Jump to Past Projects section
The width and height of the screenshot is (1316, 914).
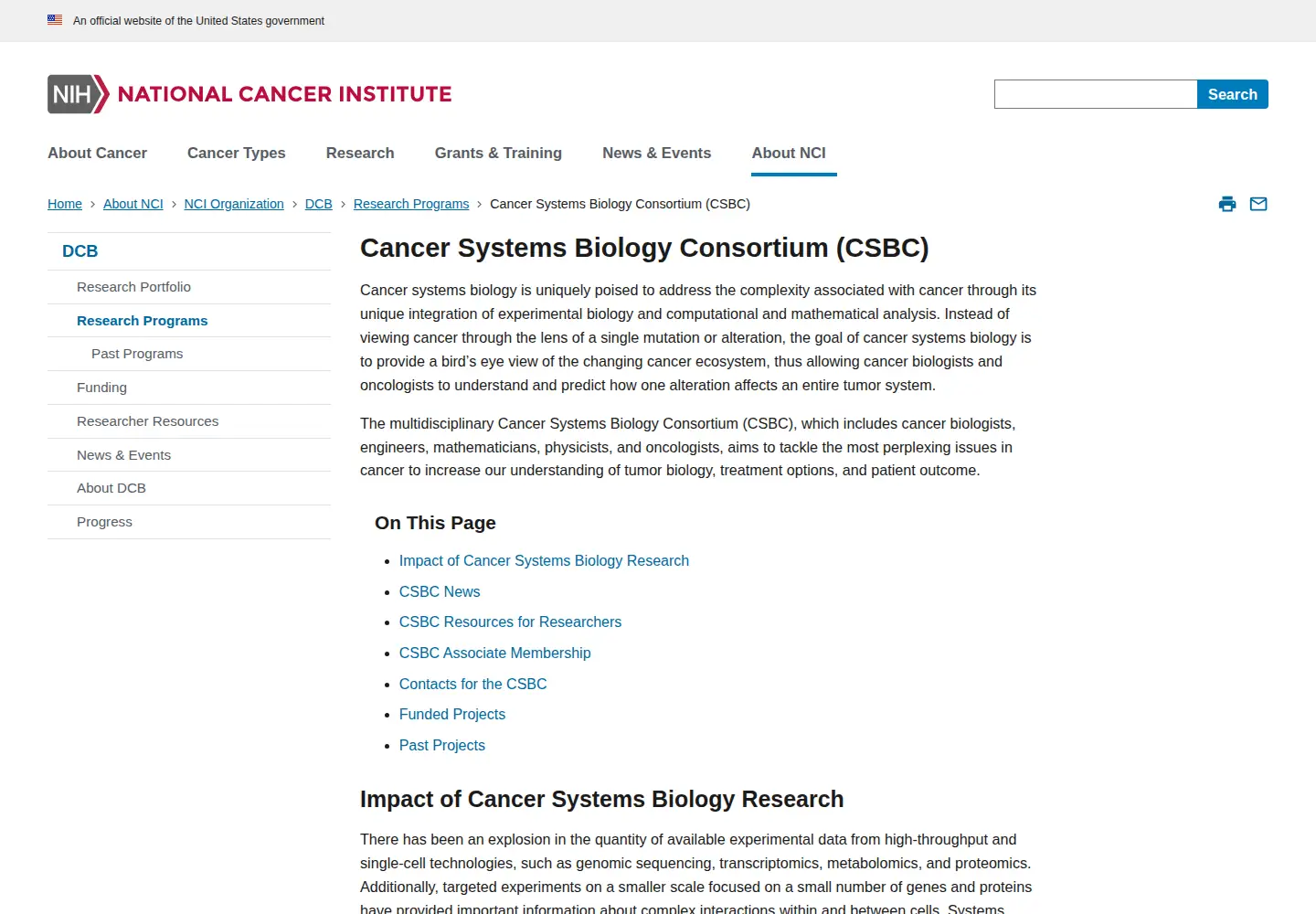[x=442, y=745]
